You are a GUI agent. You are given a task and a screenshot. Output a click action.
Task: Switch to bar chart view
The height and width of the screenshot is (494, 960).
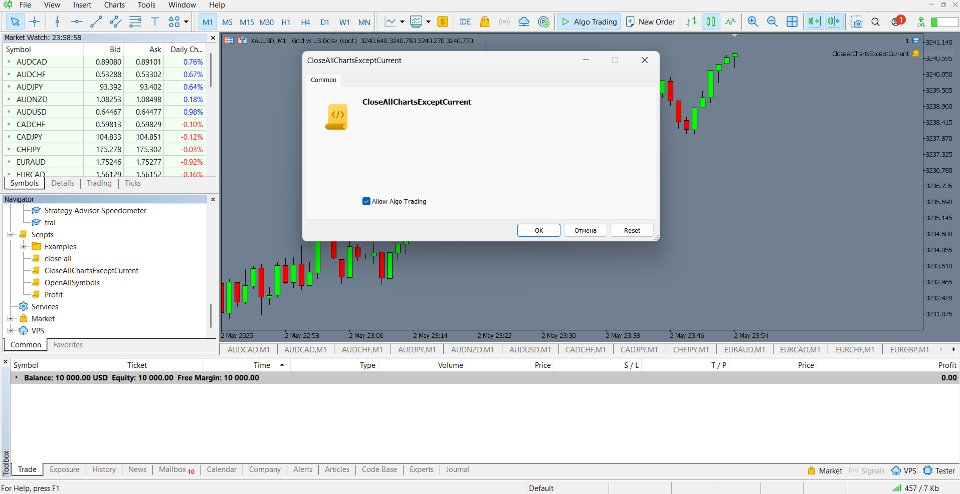pyautogui.click(x=691, y=21)
